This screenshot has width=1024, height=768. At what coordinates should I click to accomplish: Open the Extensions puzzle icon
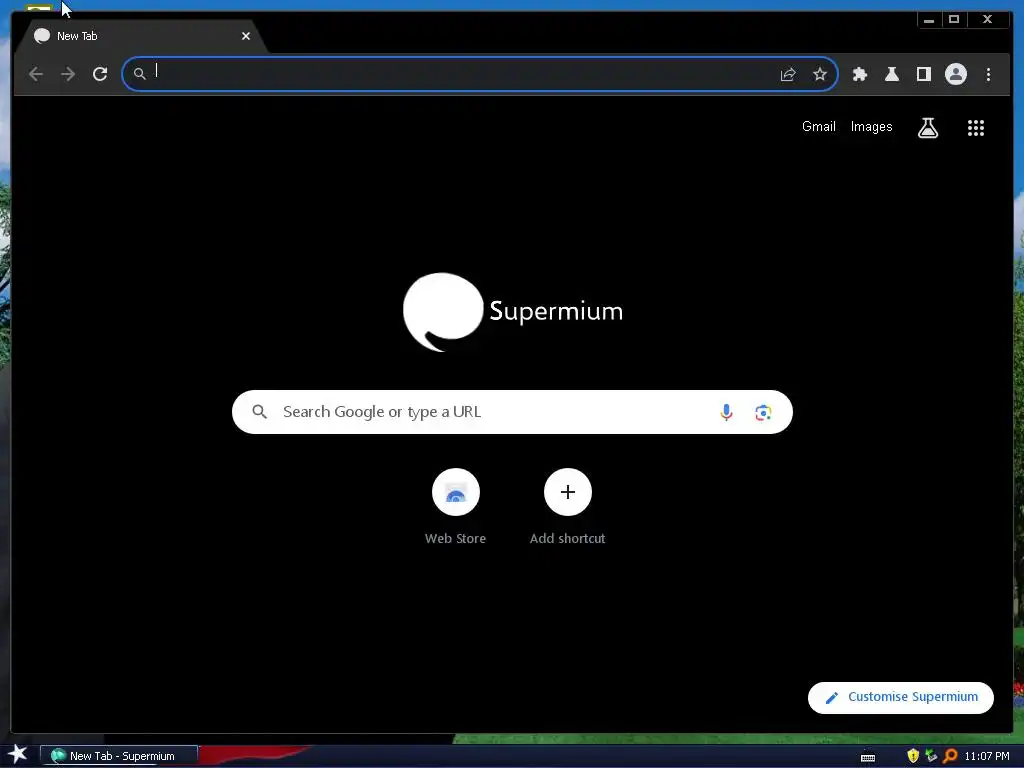[860, 74]
